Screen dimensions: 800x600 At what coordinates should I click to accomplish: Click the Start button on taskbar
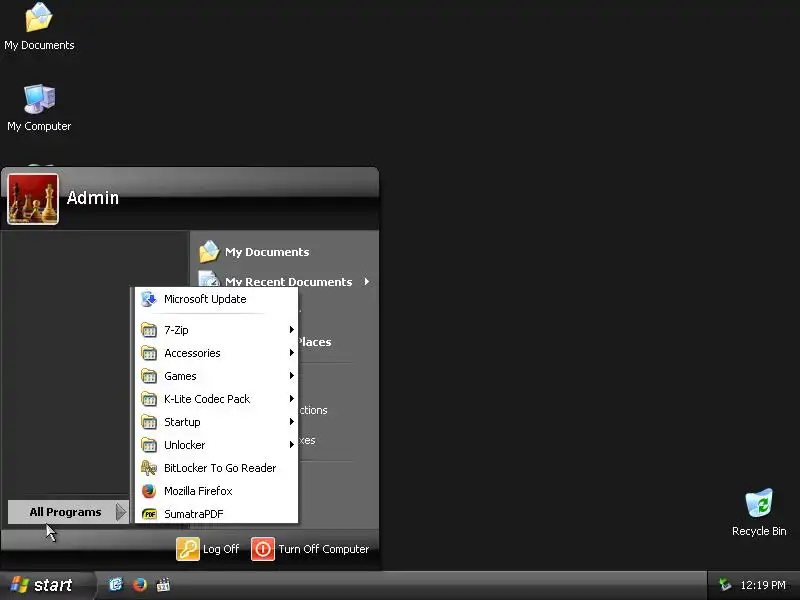tap(46, 585)
